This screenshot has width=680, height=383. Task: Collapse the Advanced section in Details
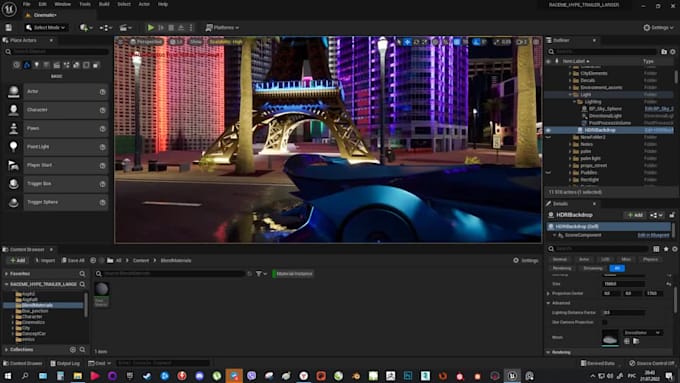point(549,303)
